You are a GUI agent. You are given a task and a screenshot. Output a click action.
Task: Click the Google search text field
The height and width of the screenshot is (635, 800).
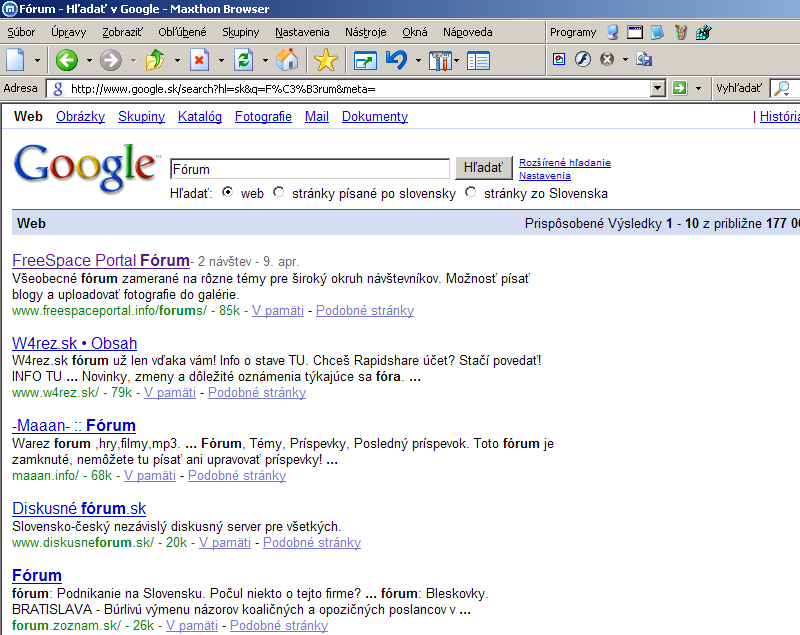(309, 169)
